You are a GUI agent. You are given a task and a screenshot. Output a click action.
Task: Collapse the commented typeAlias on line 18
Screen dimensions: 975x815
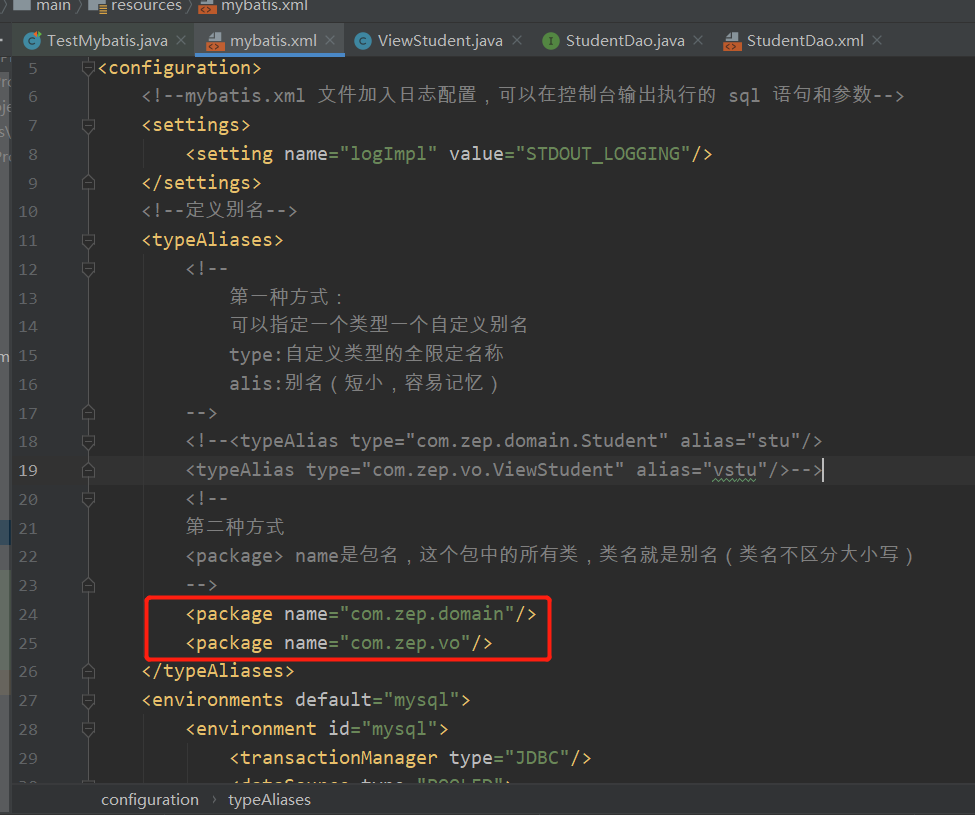click(x=88, y=441)
